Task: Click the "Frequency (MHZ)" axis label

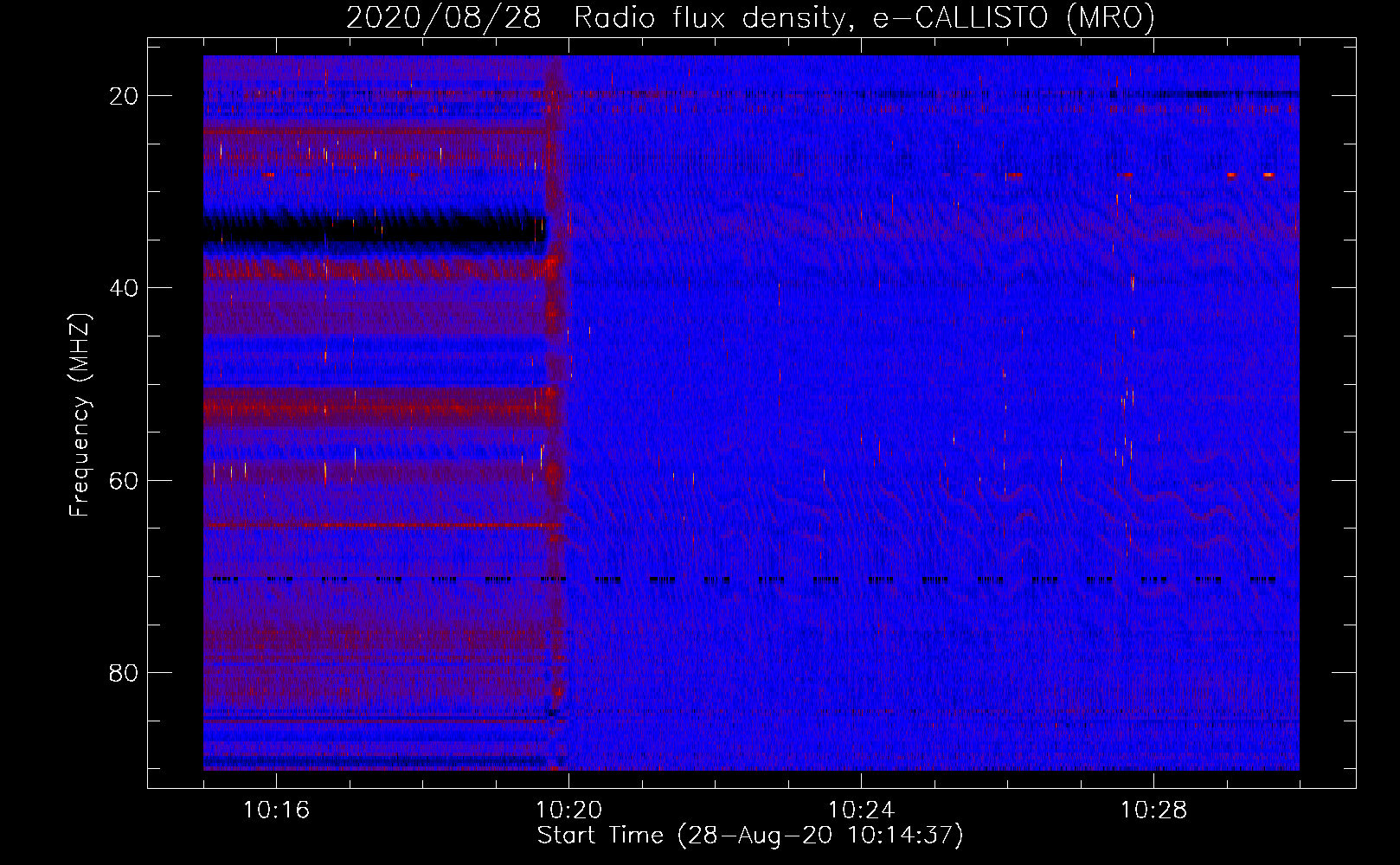Action: coord(80,414)
